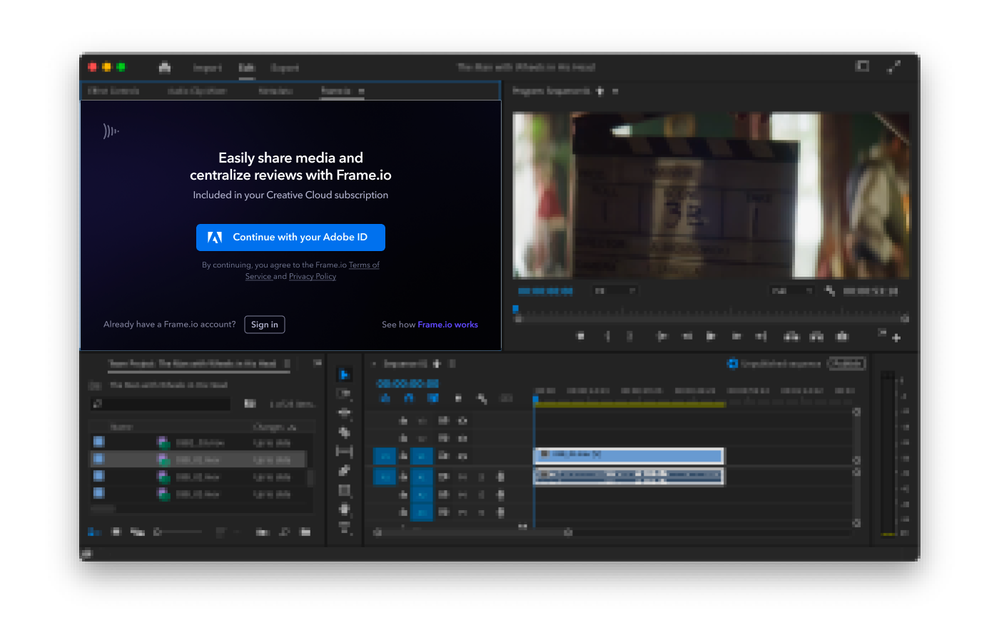999x642 pixels.
Task: Toggle Snap in Timeline
Action: 408,399
